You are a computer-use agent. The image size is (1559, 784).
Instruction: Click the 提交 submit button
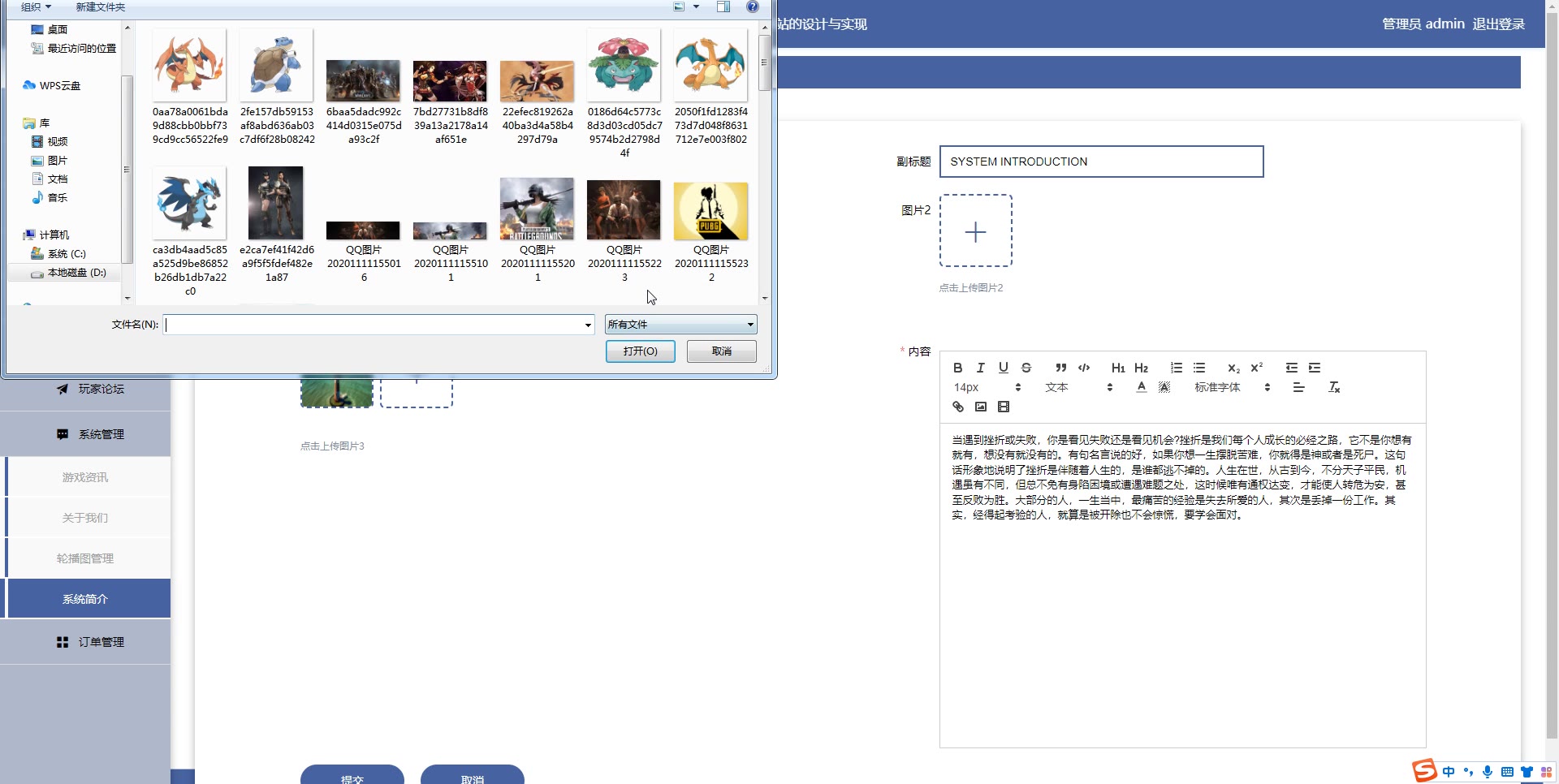[352, 775]
